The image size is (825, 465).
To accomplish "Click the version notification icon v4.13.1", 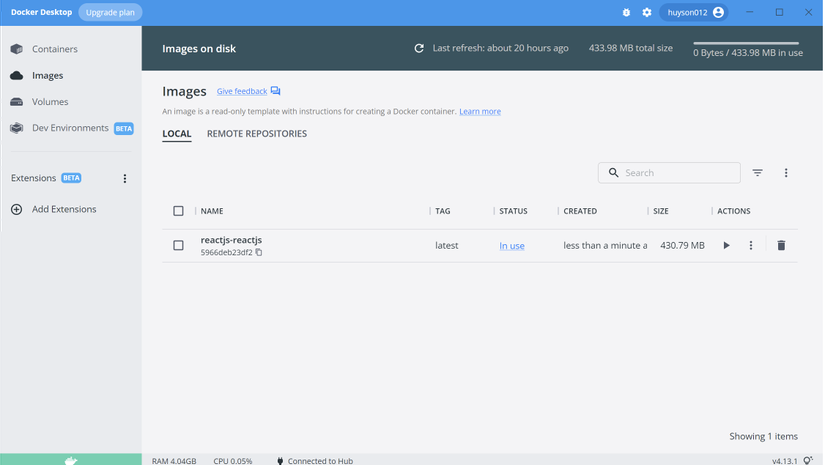I will click(x=808, y=461).
